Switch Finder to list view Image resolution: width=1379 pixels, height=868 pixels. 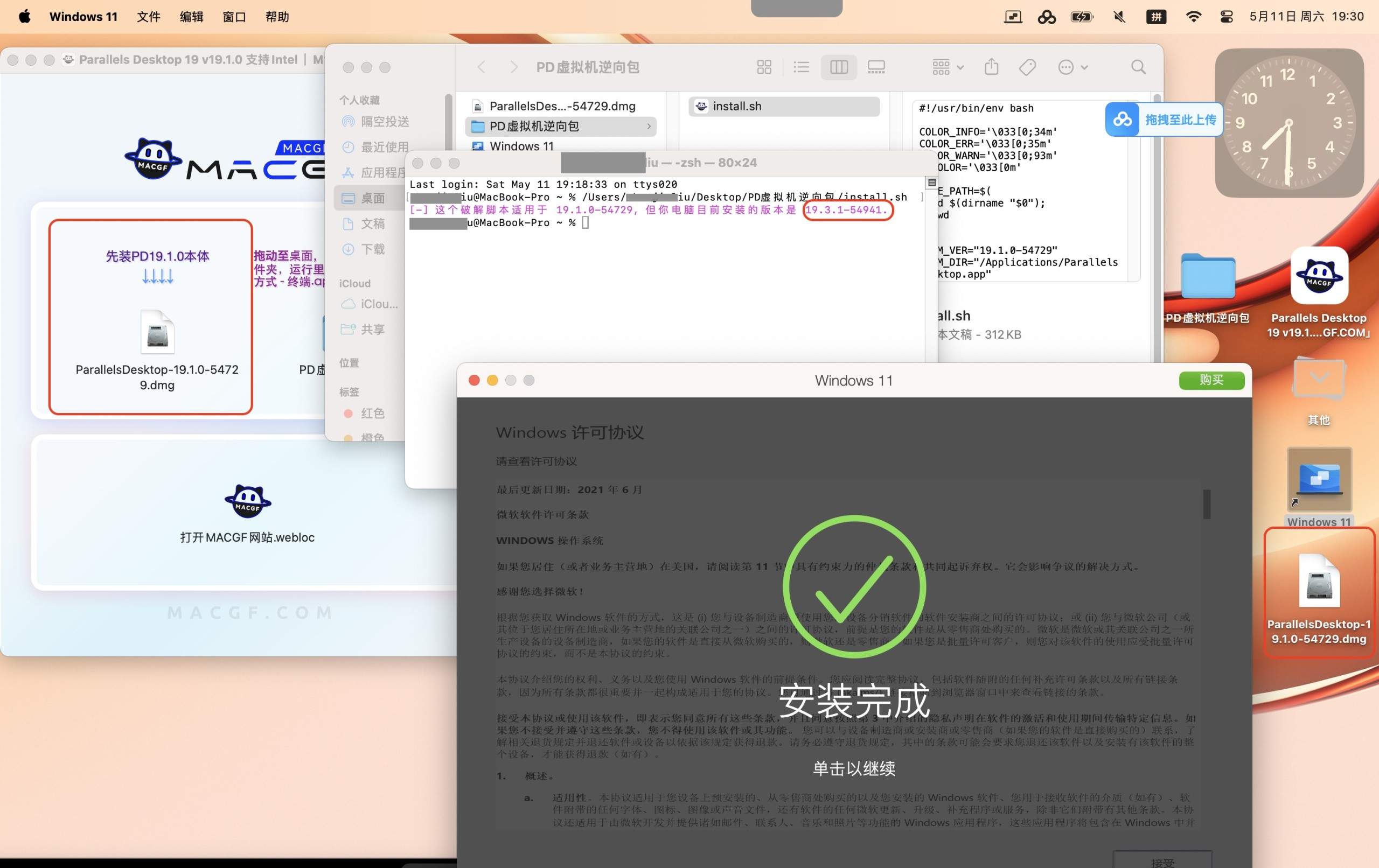coord(801,67)
